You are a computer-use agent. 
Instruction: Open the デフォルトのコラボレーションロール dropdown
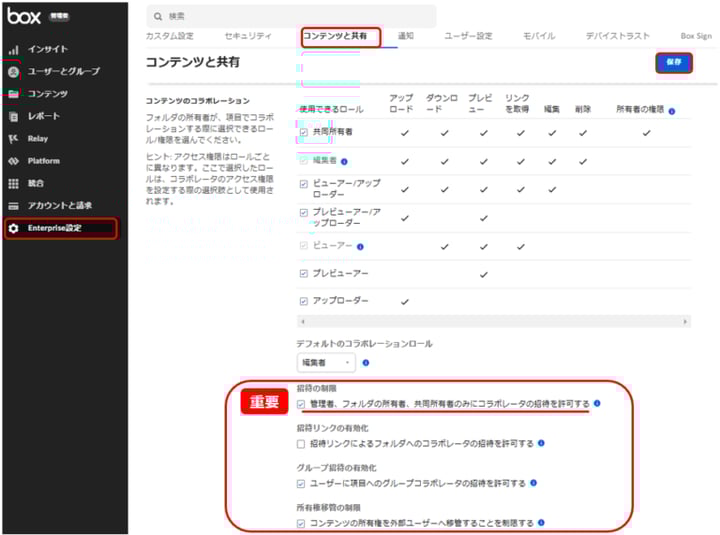click(x=326, y=363)
